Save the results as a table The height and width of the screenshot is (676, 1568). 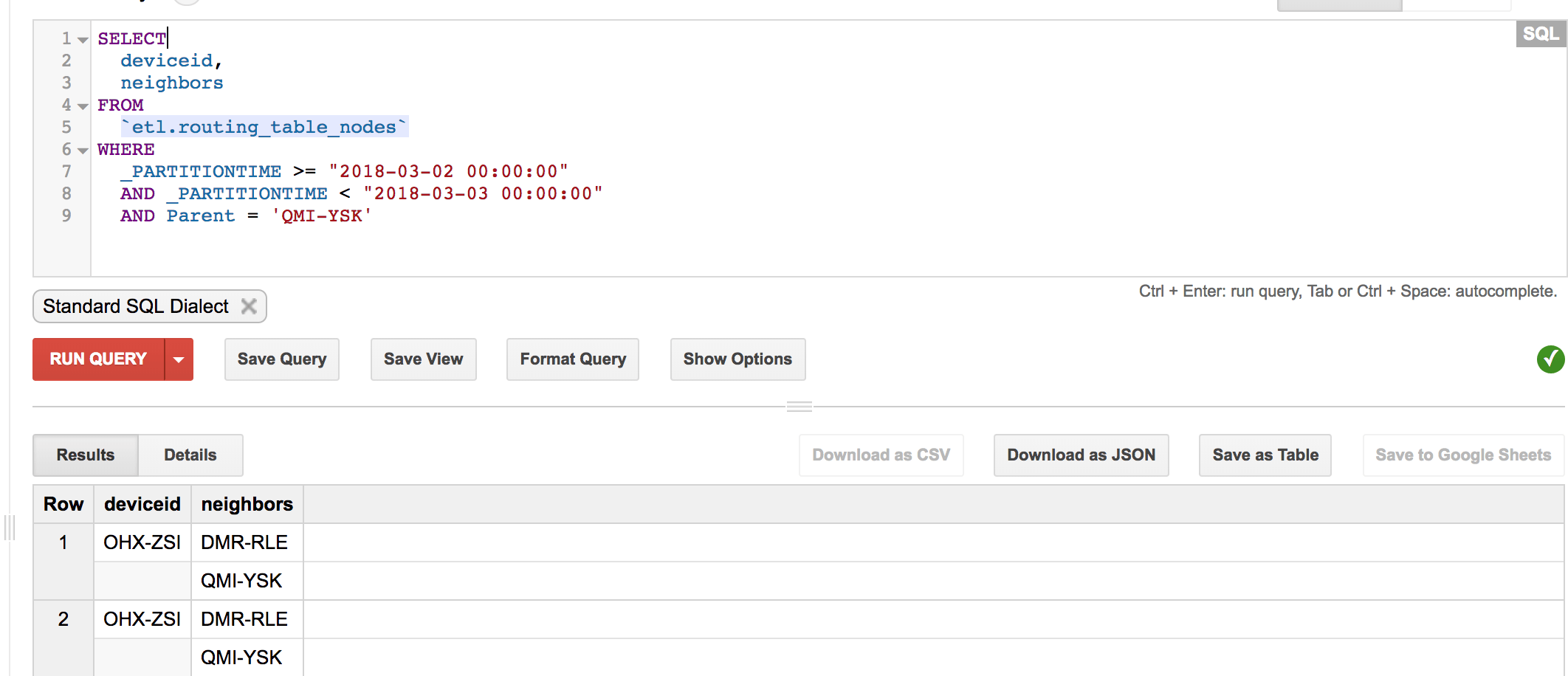click(1265, 455)
